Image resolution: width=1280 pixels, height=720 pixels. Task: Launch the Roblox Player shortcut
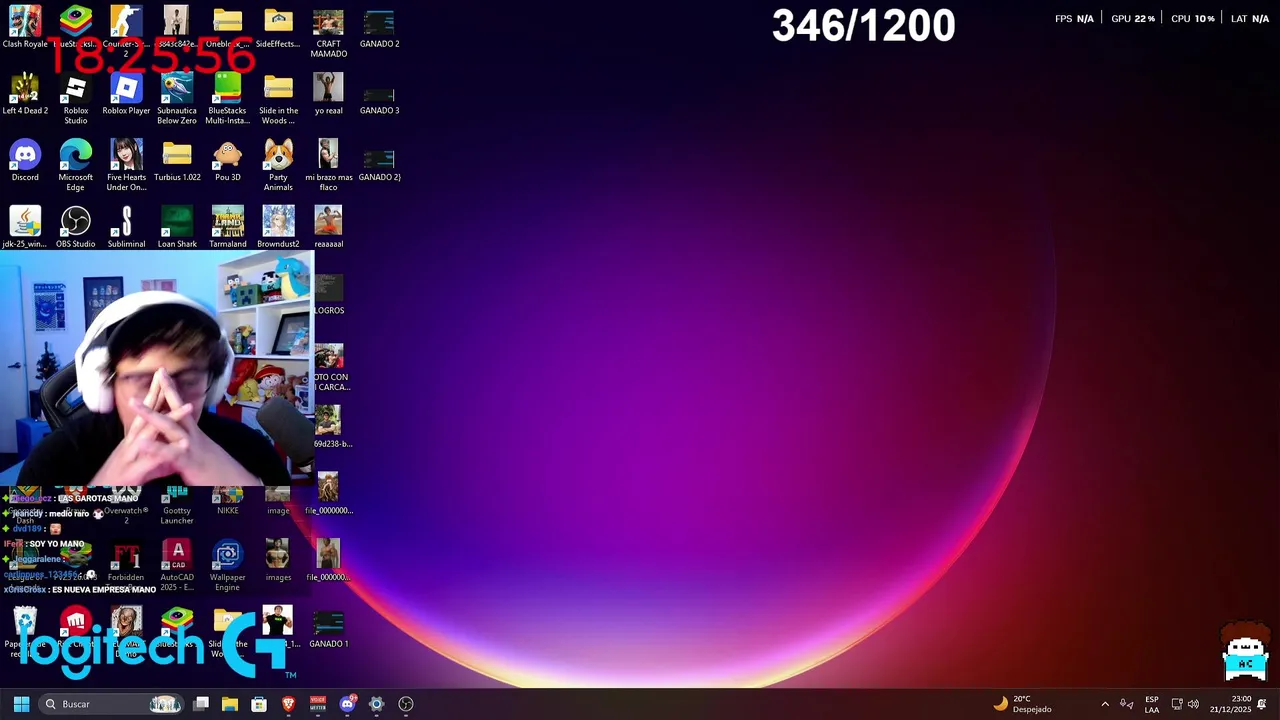(126, 95)
